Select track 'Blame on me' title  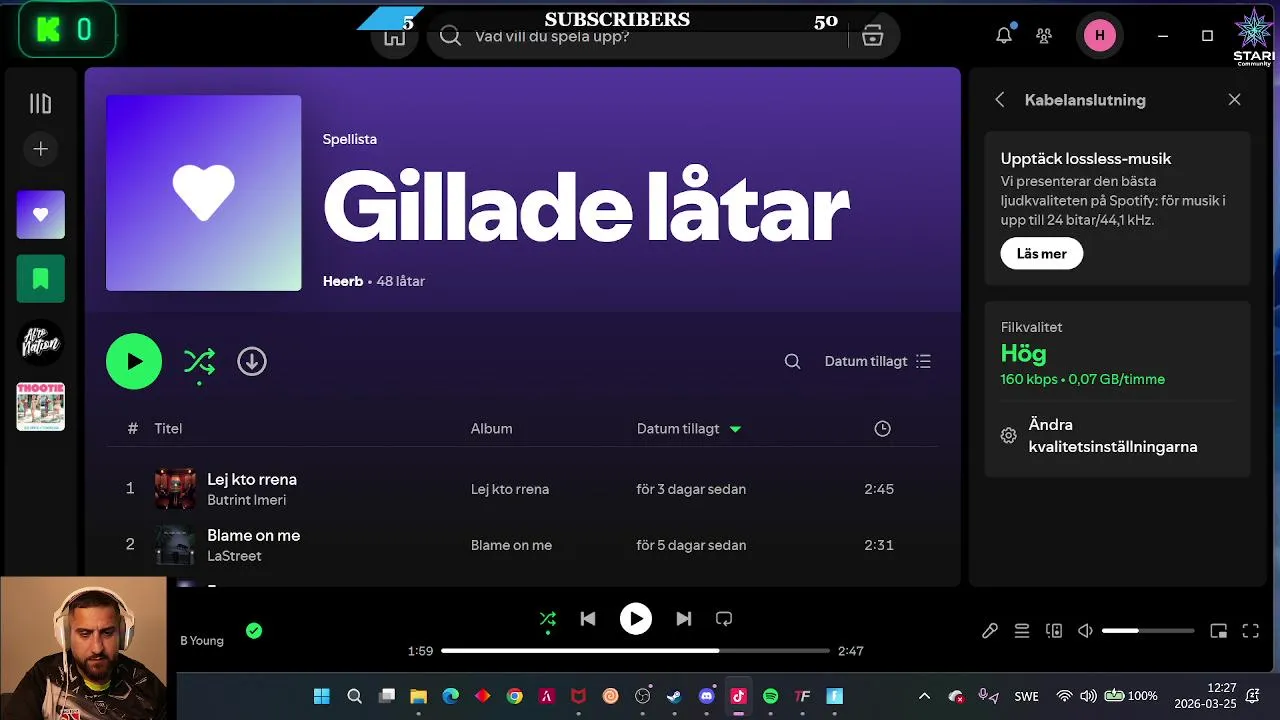pyautogui.click(x=253, y=535)
